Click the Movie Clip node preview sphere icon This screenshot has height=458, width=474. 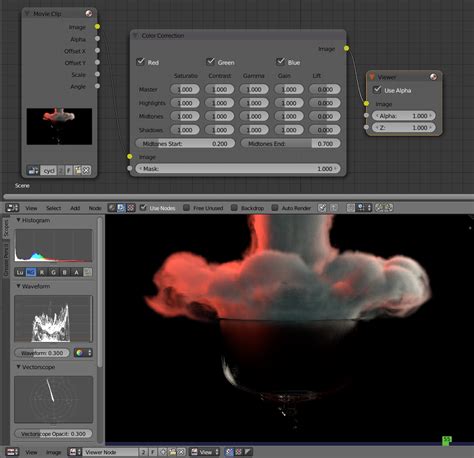pyautogui.click(x=89, y=13)
